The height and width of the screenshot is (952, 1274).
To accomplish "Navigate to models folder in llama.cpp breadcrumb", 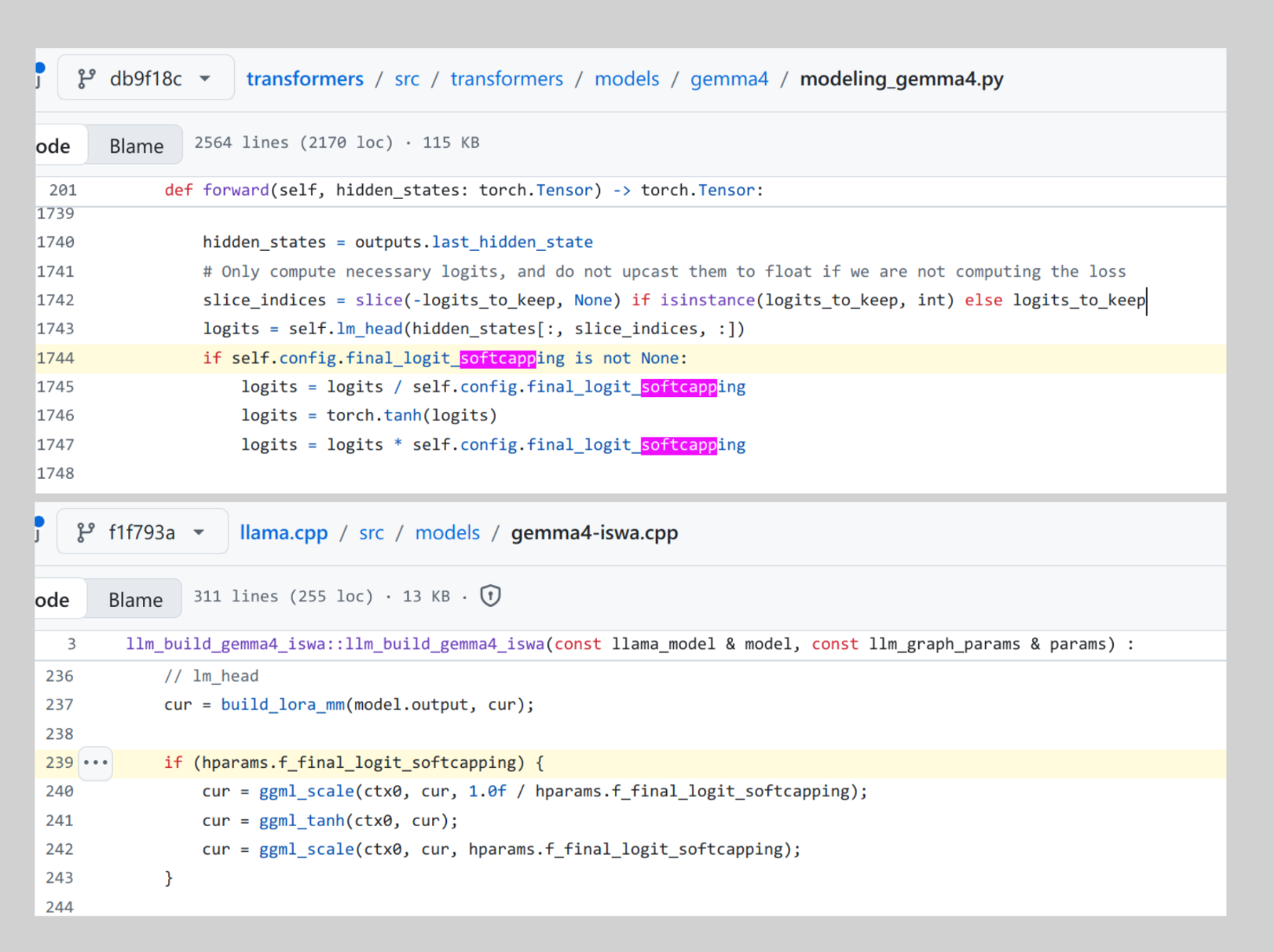I will point(448,532).
